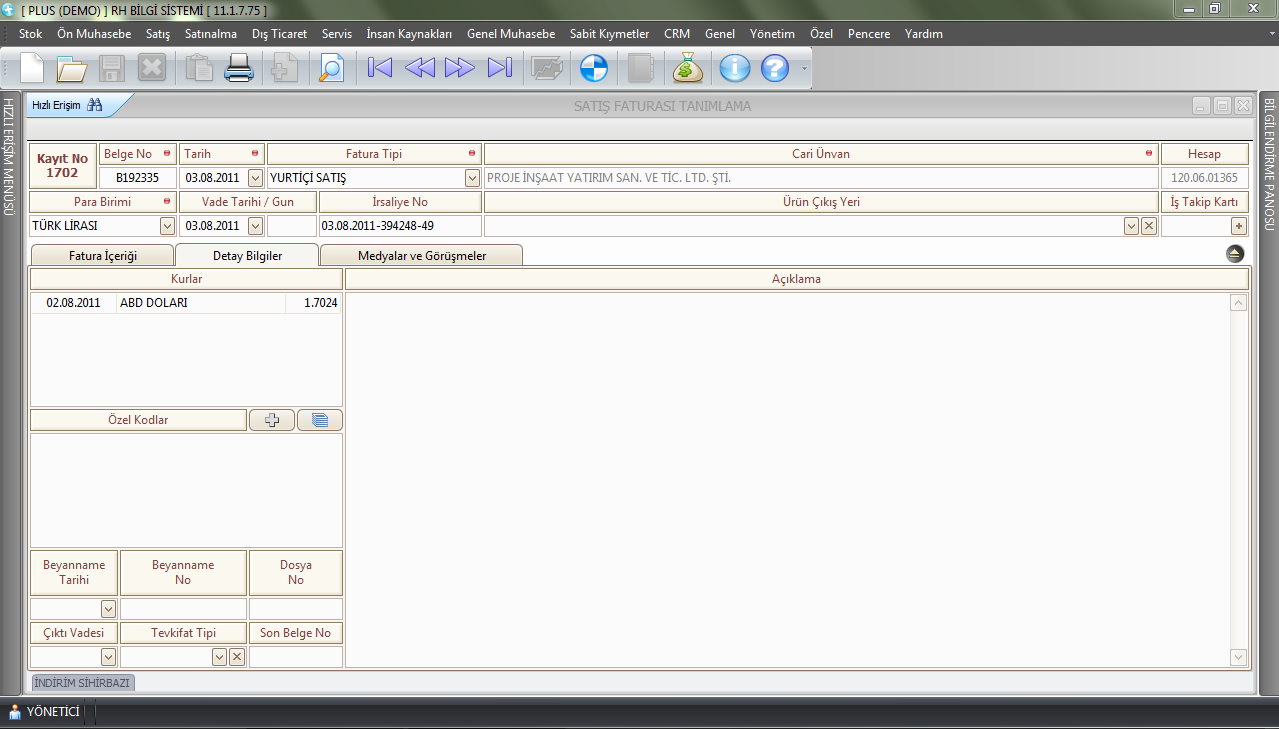
Task: Jump to the last record
Action: coord(499,68)
